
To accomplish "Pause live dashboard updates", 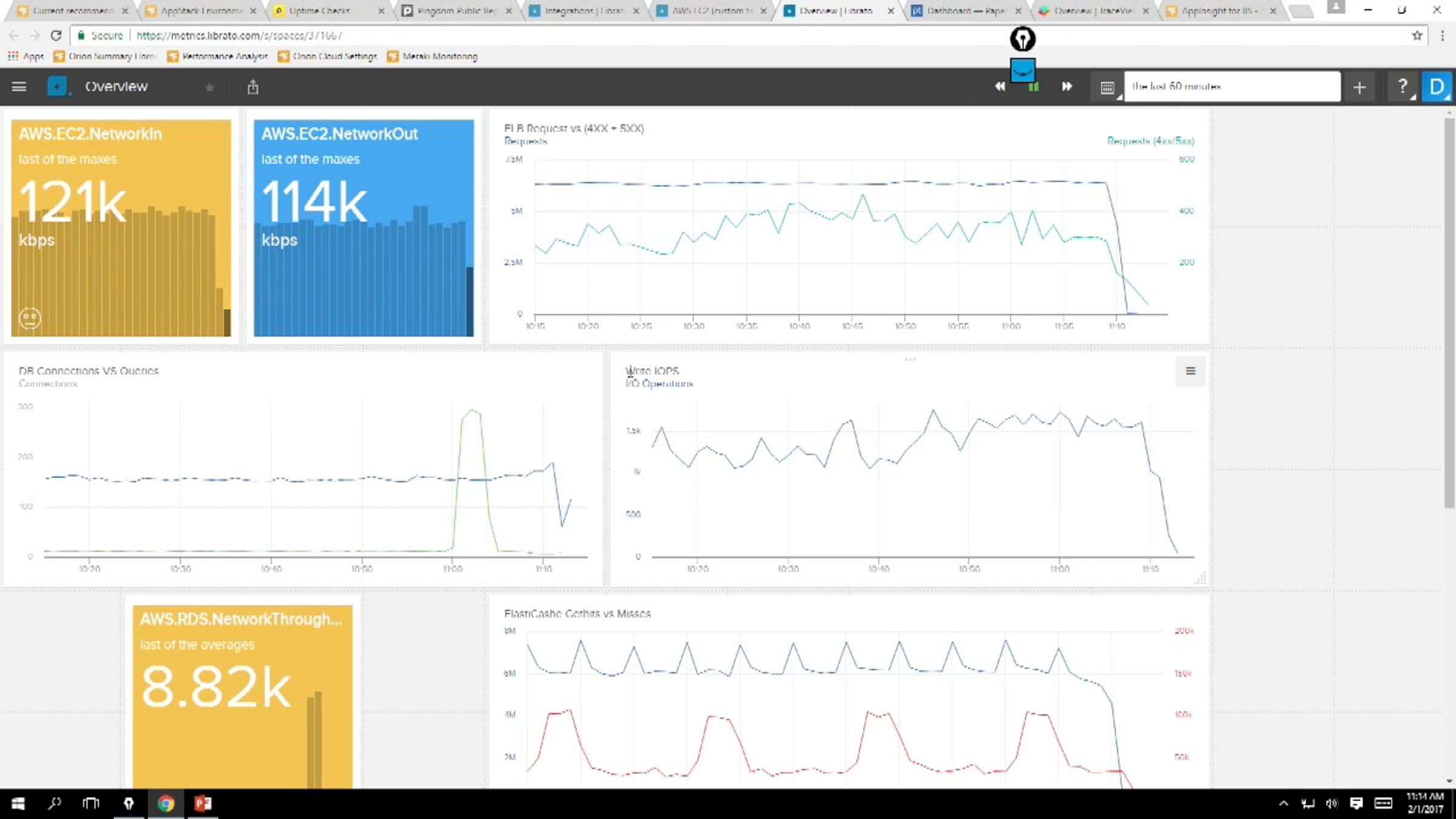I will pos(1033,87).
